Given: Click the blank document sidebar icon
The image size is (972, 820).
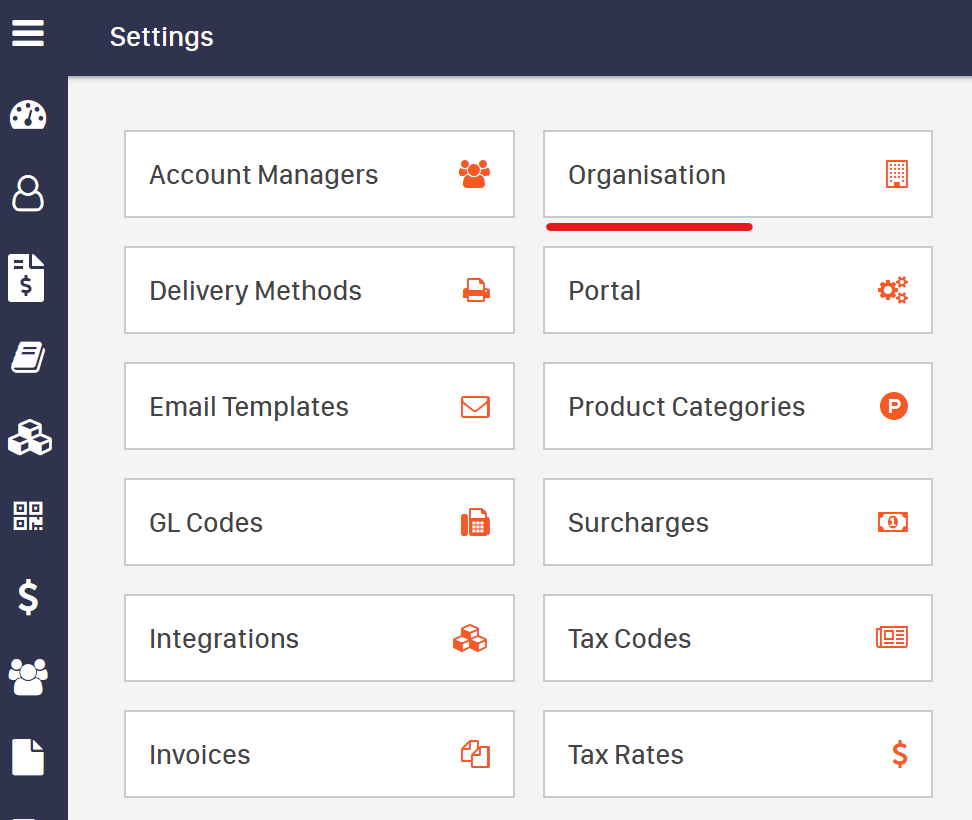Looking at the screenshot, I should pyautogui.click(x=28, y=756).
